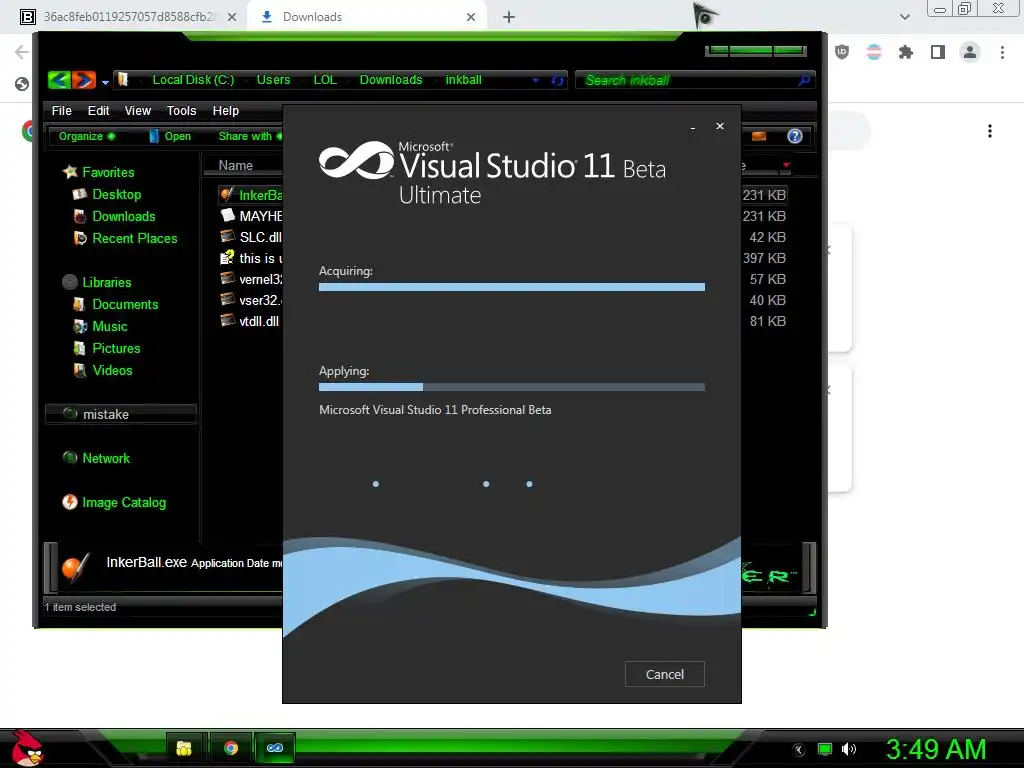
Task: Open the Organize dropdown
Action: click(87, 136)
